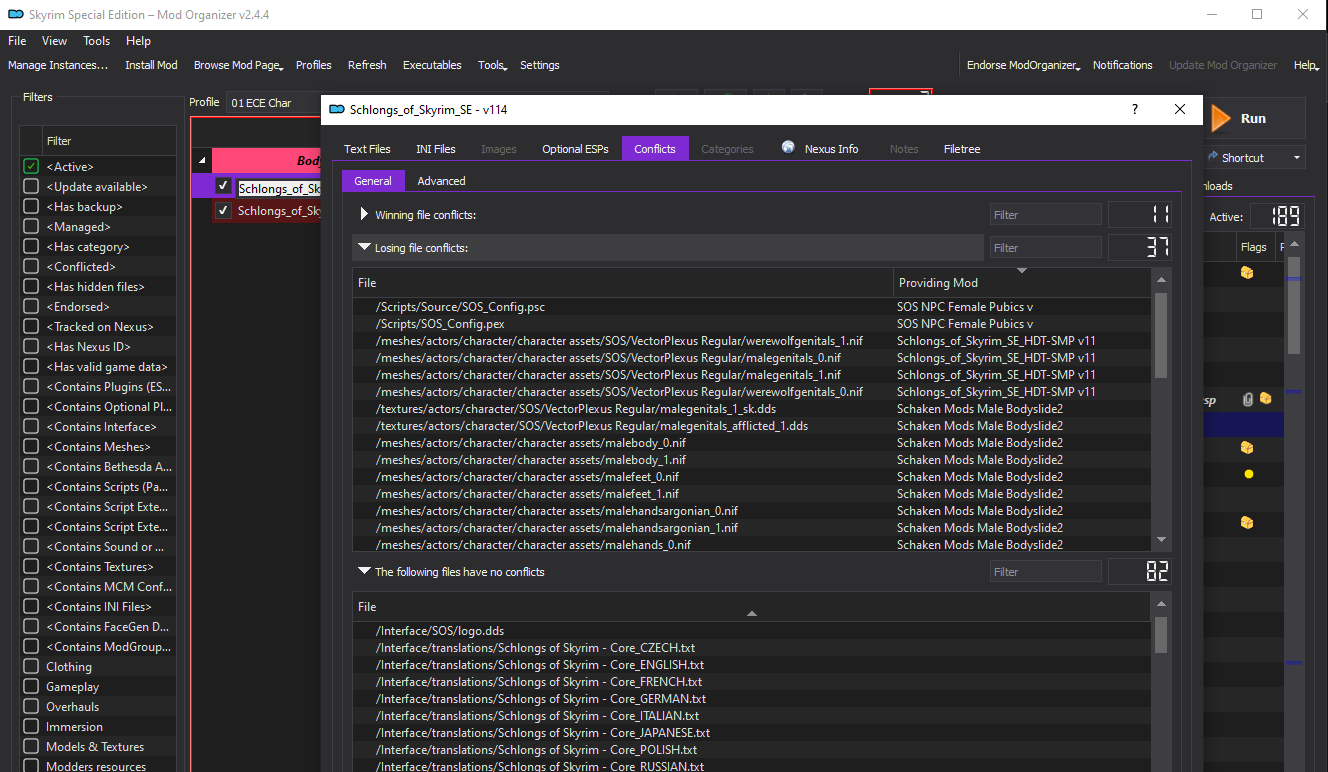1328x772 pixels.
Task: Click the yellow dot flag icon
Action: point(1248,474)
